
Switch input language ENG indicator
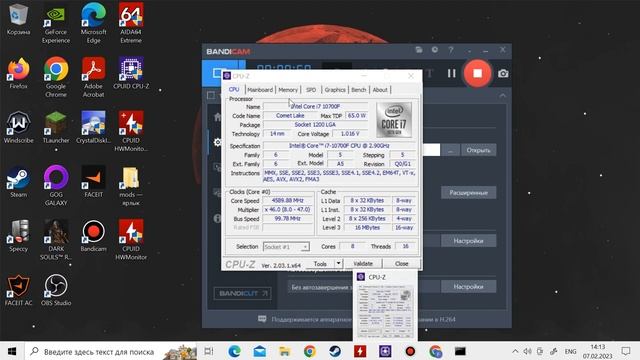(x=571, y=351)
